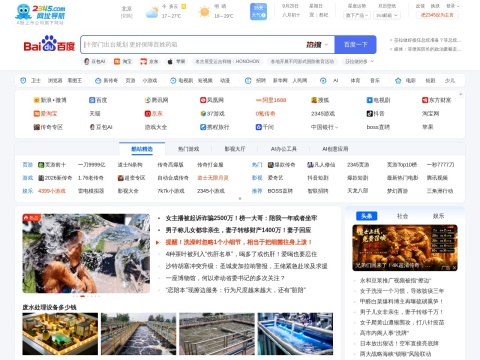Open 搜狐 site link
This screenshot has width=480, height=360.
click(320, 100)
